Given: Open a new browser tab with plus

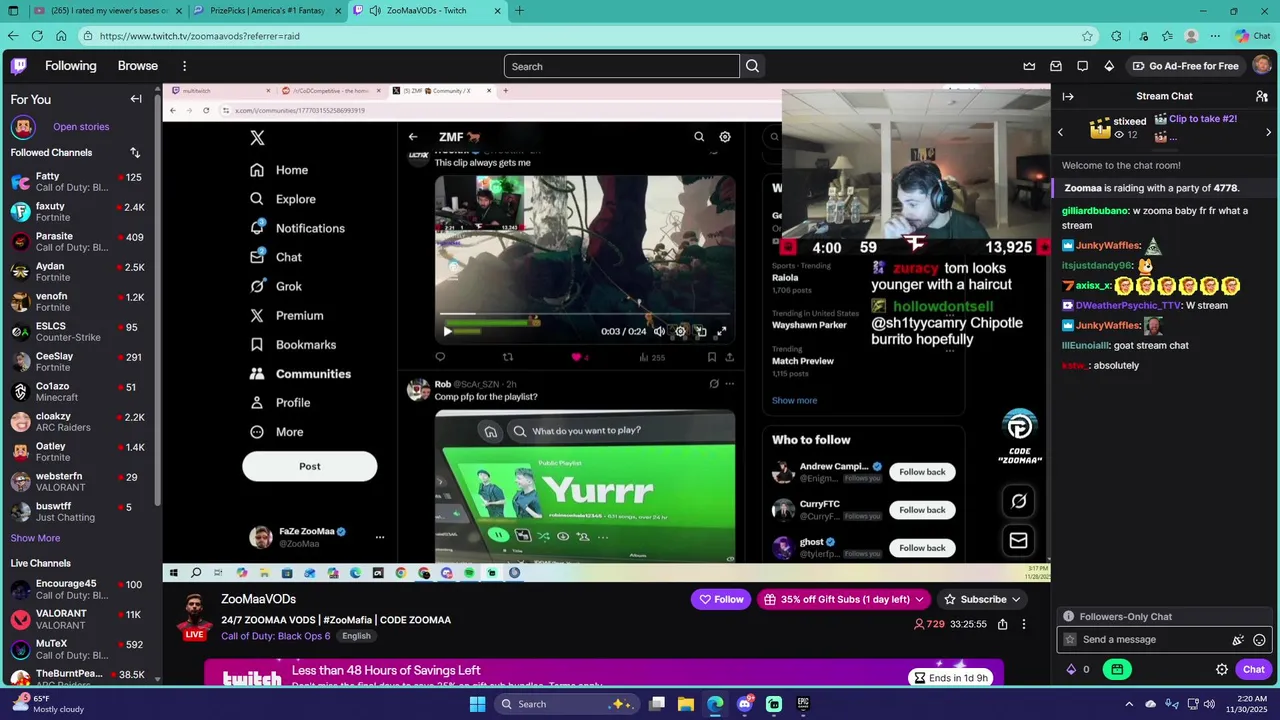Looking at the screenshot, I should tap(519, 11).
